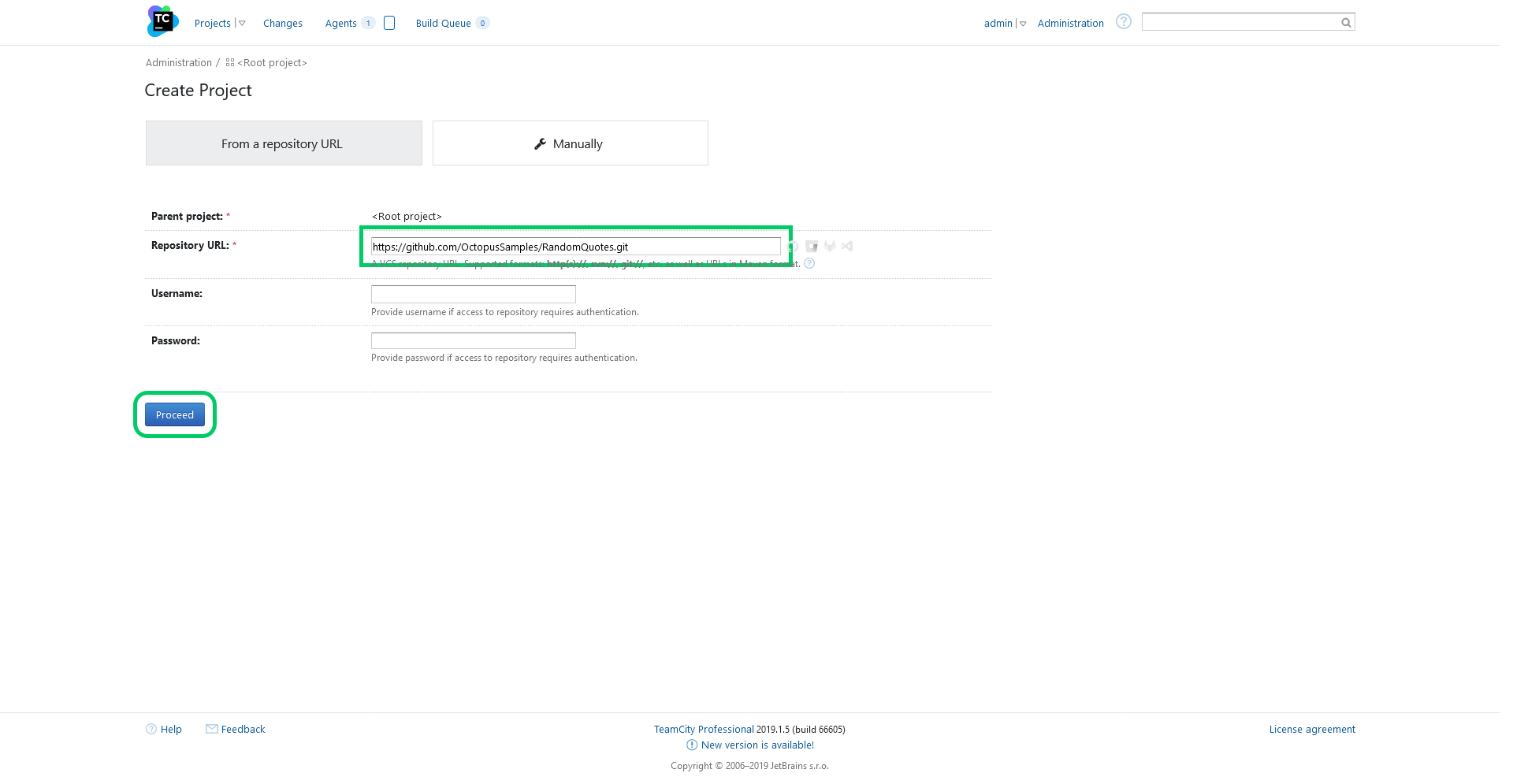Click the Agents count badge

368,23
